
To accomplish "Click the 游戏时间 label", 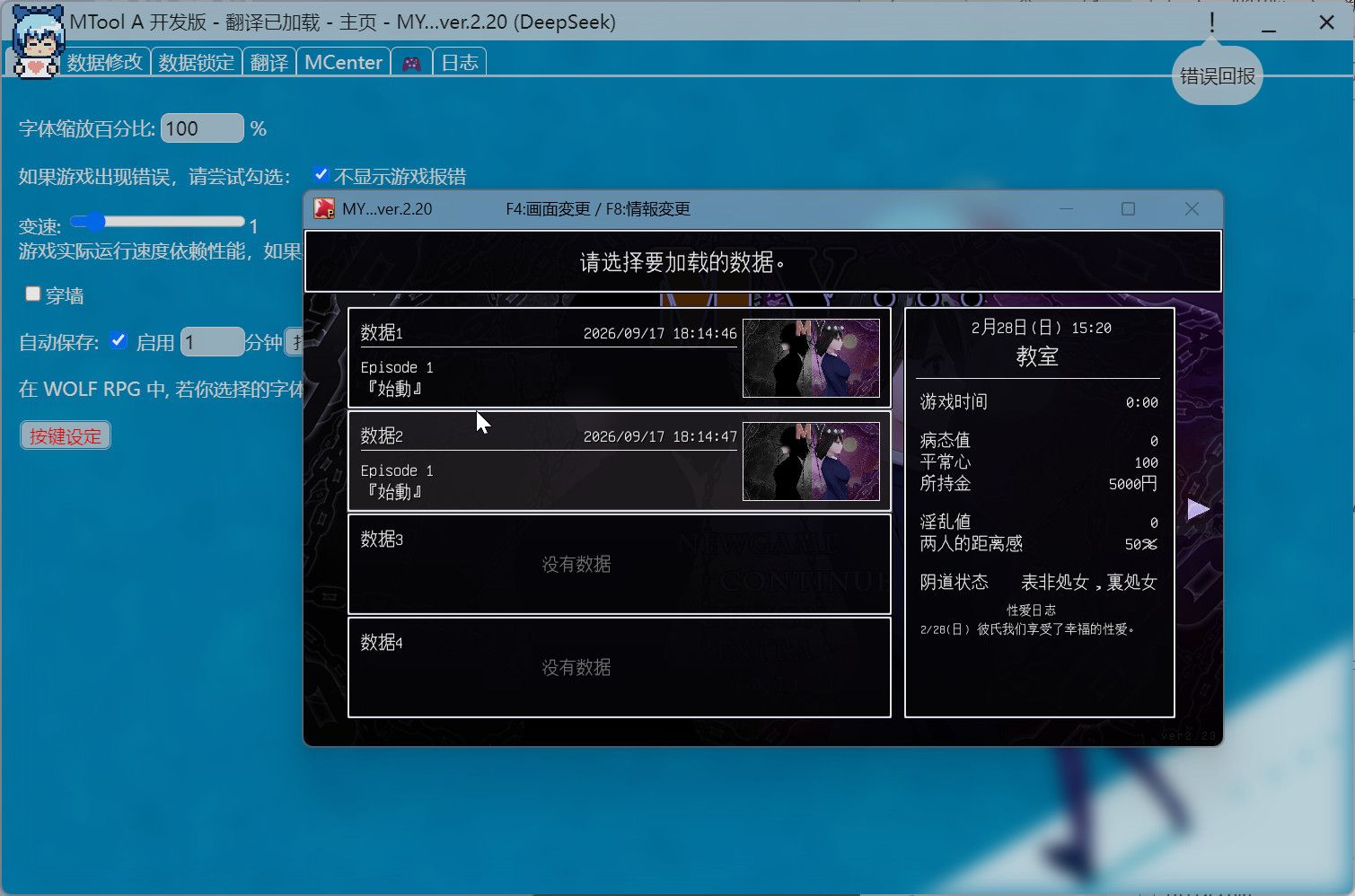I will click(x=954, y=401).
